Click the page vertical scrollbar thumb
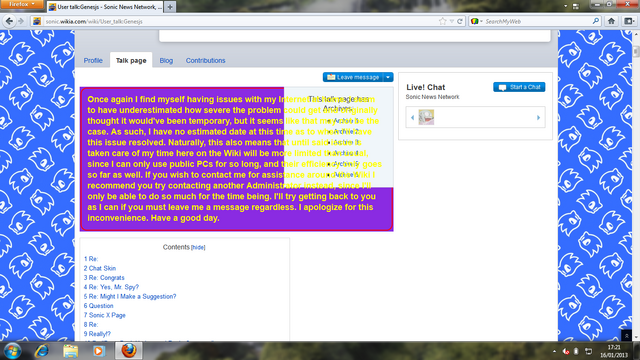640x360 pixels. click(x=636, y=52)
